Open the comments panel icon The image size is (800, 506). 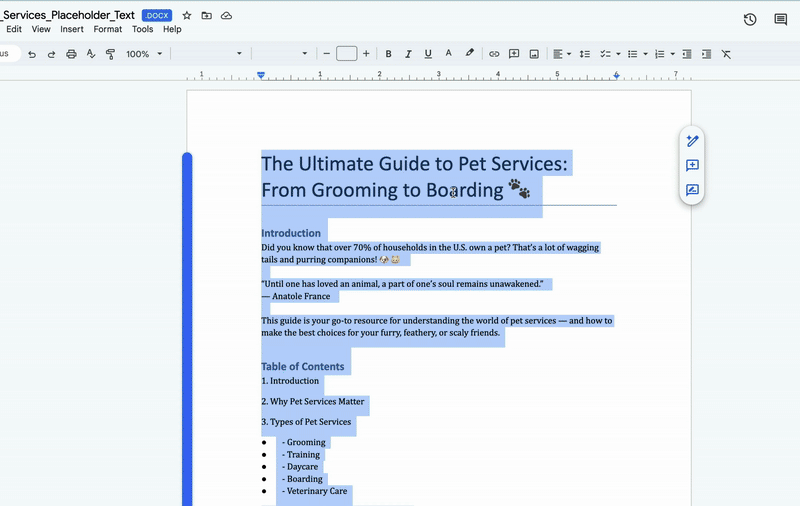click(x=781, y=19)
